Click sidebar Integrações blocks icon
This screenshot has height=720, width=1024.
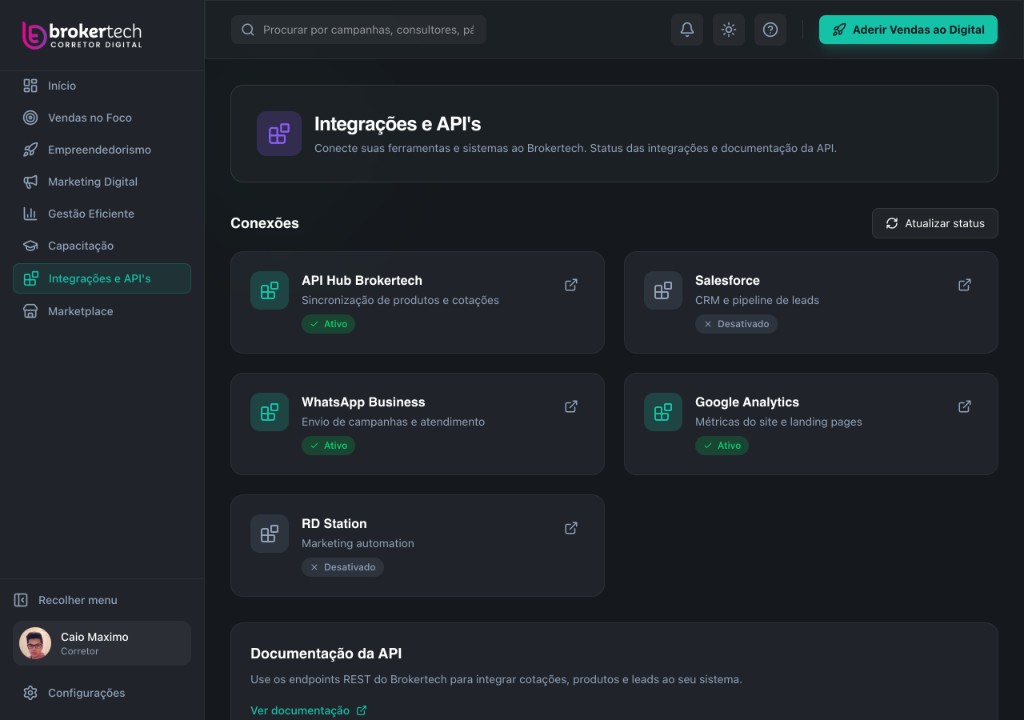31,278
